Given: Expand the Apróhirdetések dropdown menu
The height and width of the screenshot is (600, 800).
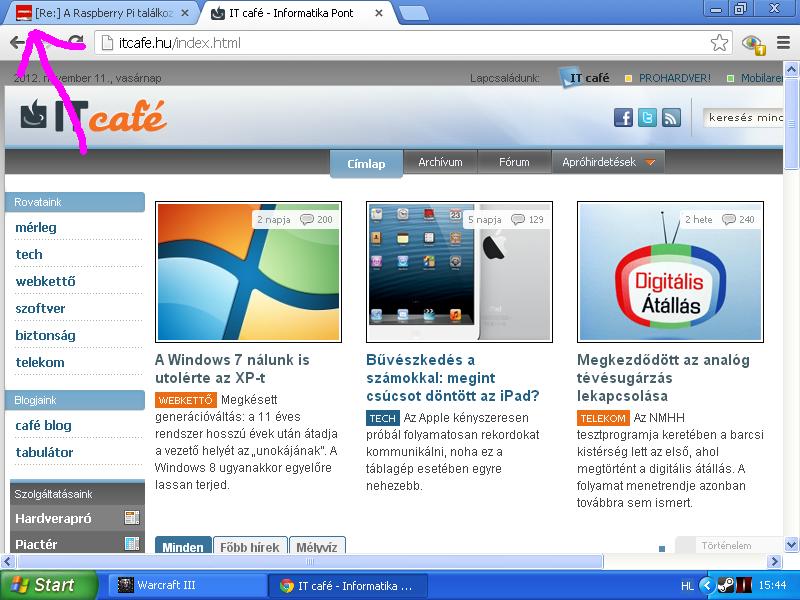Looking at the screenshot, I should 608,162.
